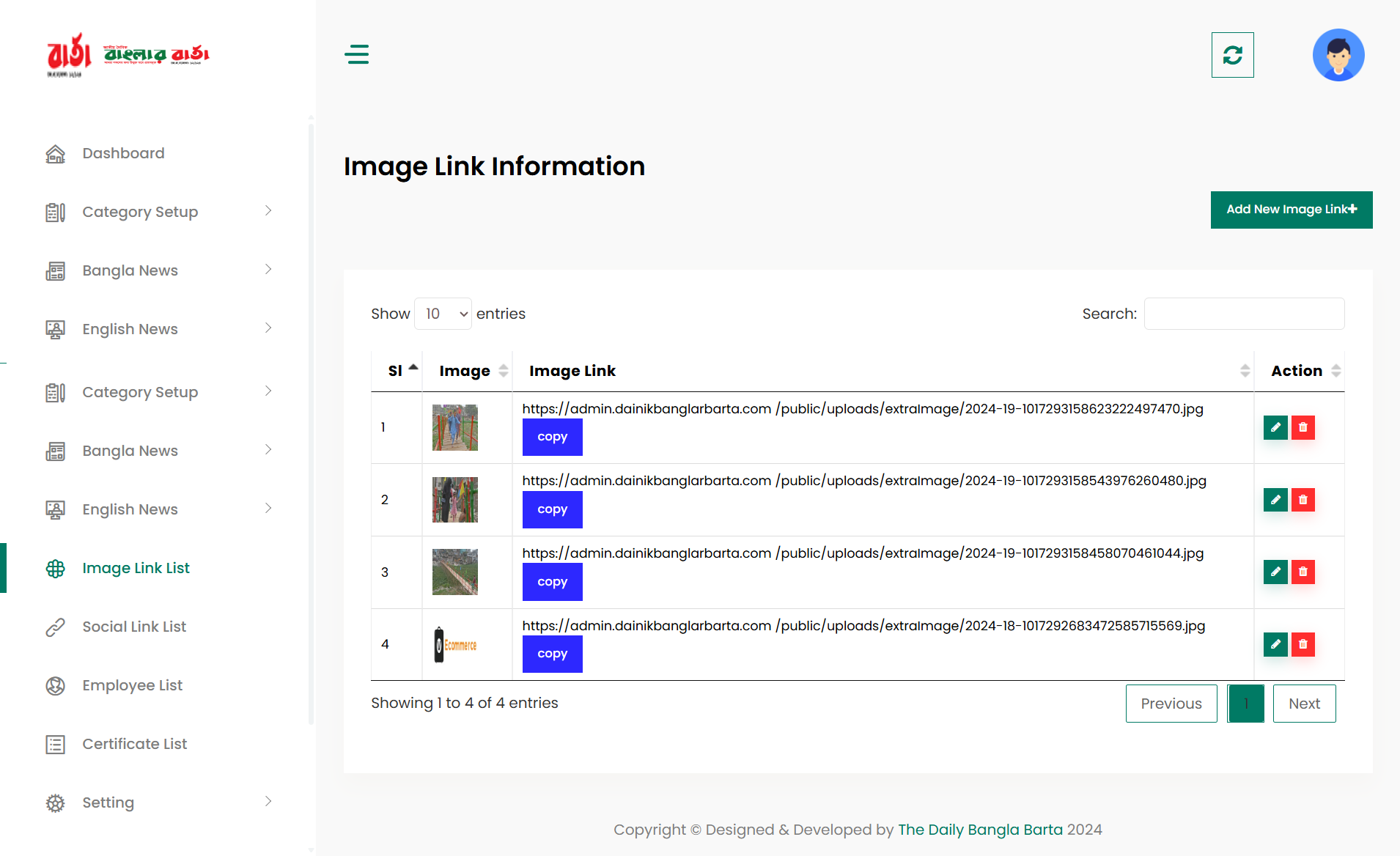Expand the Setting menu chevron

(x=268, y=802)
